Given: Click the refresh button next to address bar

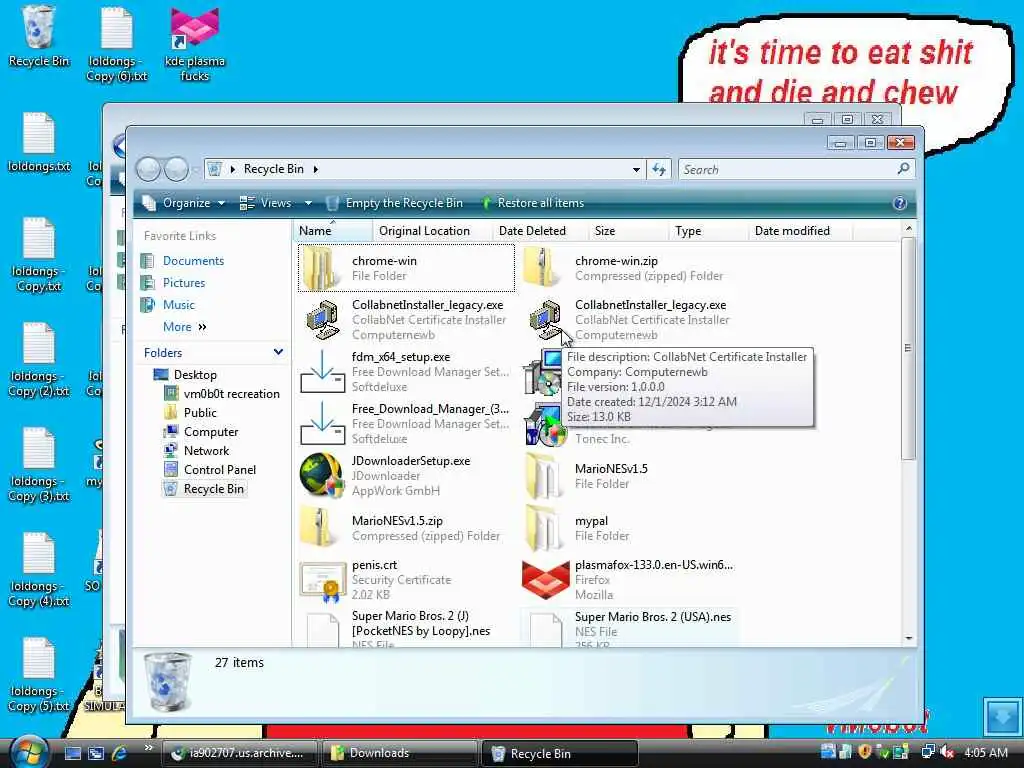Looking at the screenshot, I should click(658, 170).
